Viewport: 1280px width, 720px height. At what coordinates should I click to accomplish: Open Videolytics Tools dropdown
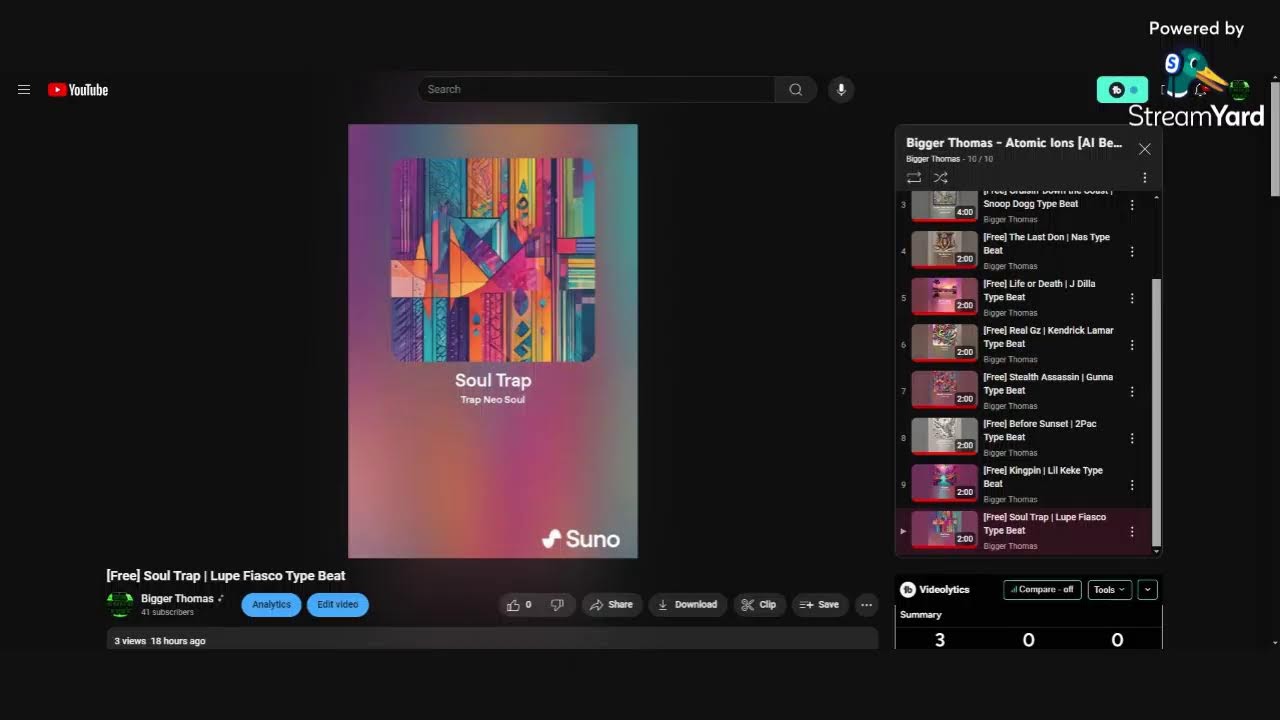[1109, 589]
